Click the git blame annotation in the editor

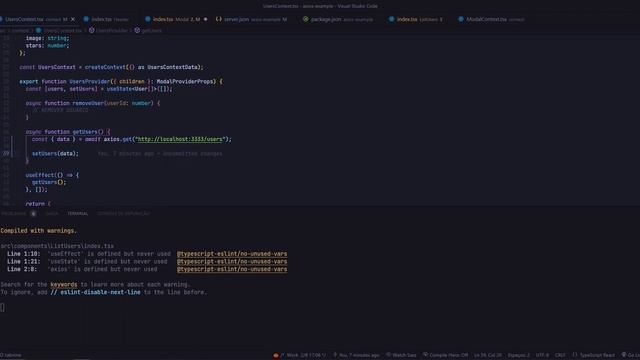coord(160,154)
